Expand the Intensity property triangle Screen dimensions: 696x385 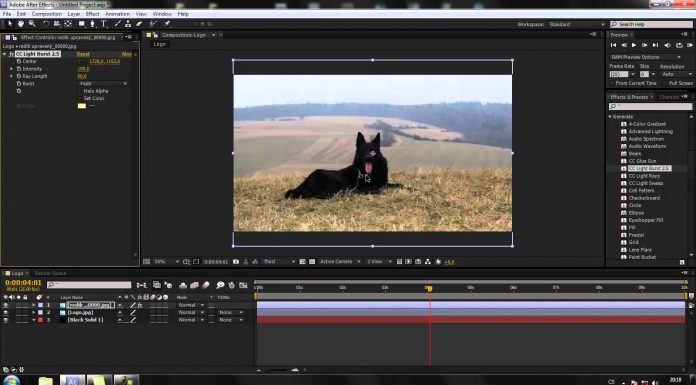(x=12, y=69)
